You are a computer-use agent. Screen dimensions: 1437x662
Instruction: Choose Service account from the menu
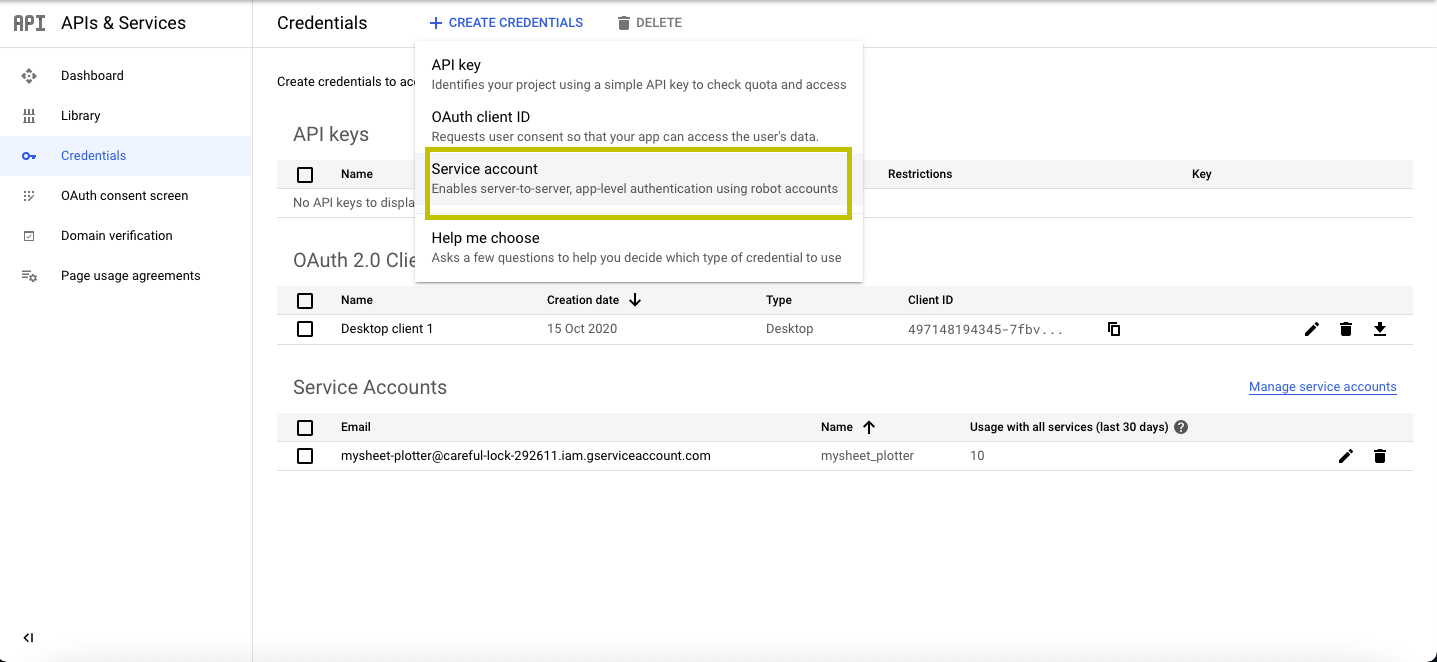[x=637, y=179]
